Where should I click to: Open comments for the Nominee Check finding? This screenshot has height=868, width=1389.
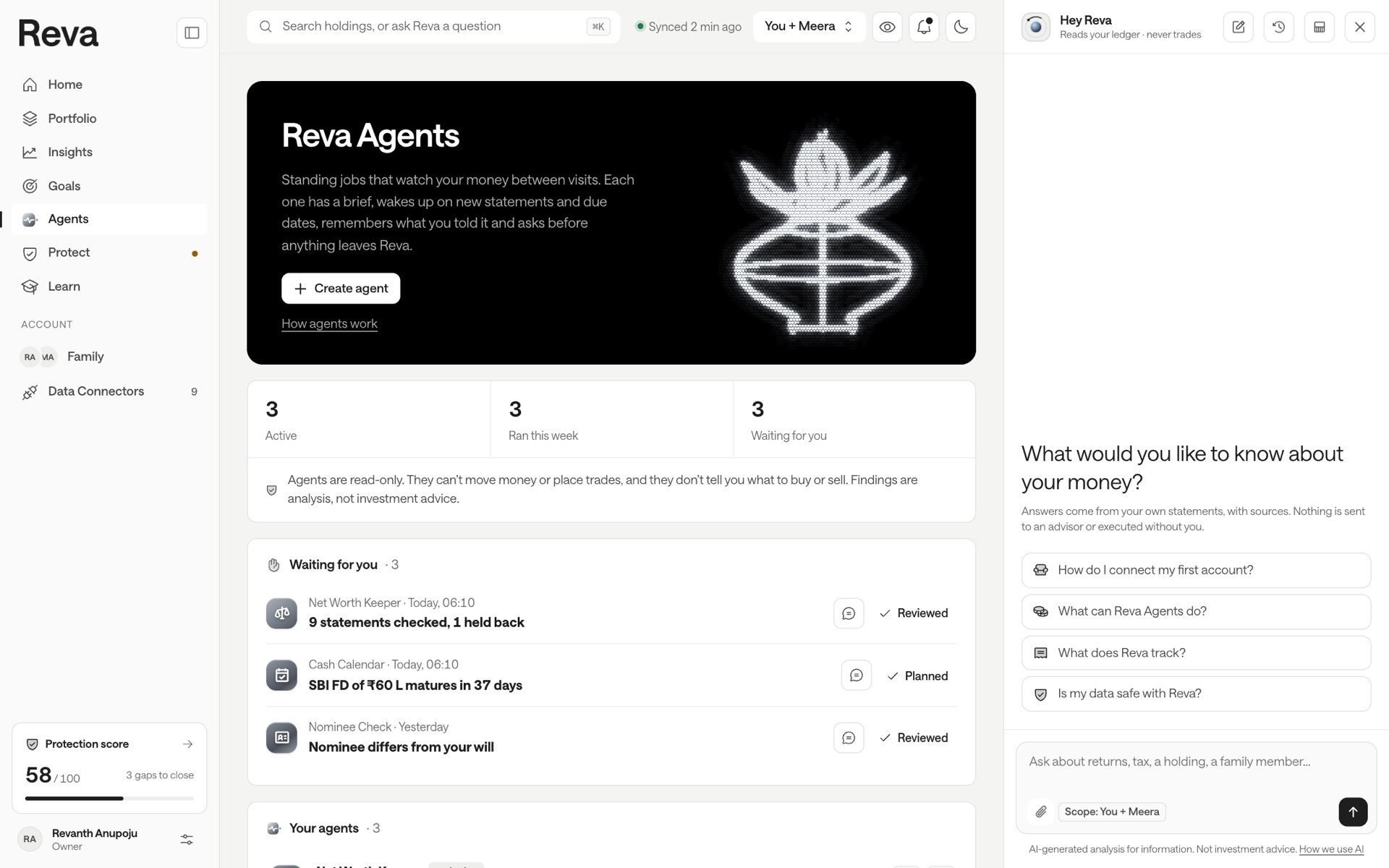(x=849, y=738)
